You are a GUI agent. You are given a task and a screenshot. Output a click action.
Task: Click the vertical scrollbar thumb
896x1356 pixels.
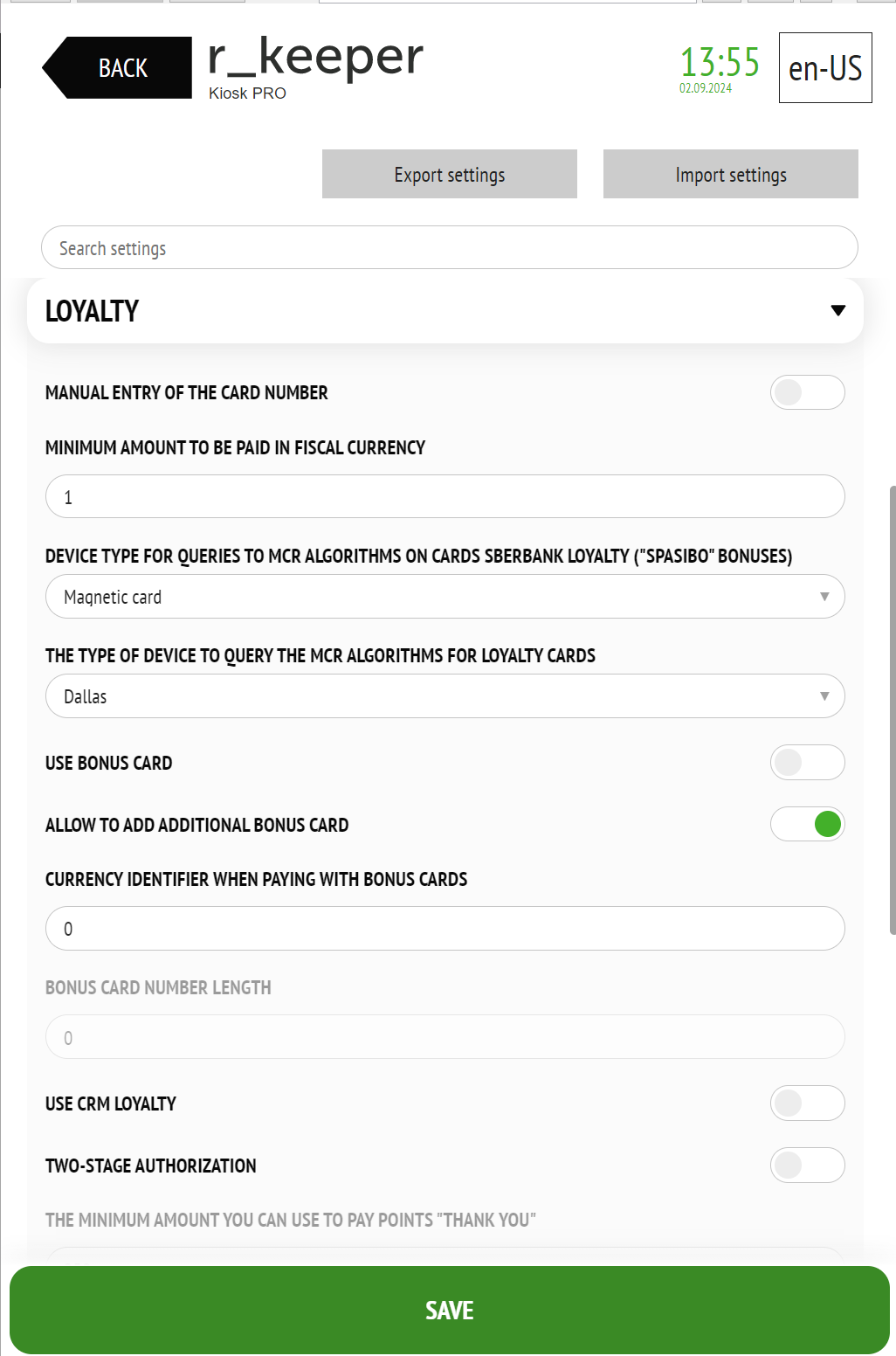pyautogui.click(x=893, y=709)
